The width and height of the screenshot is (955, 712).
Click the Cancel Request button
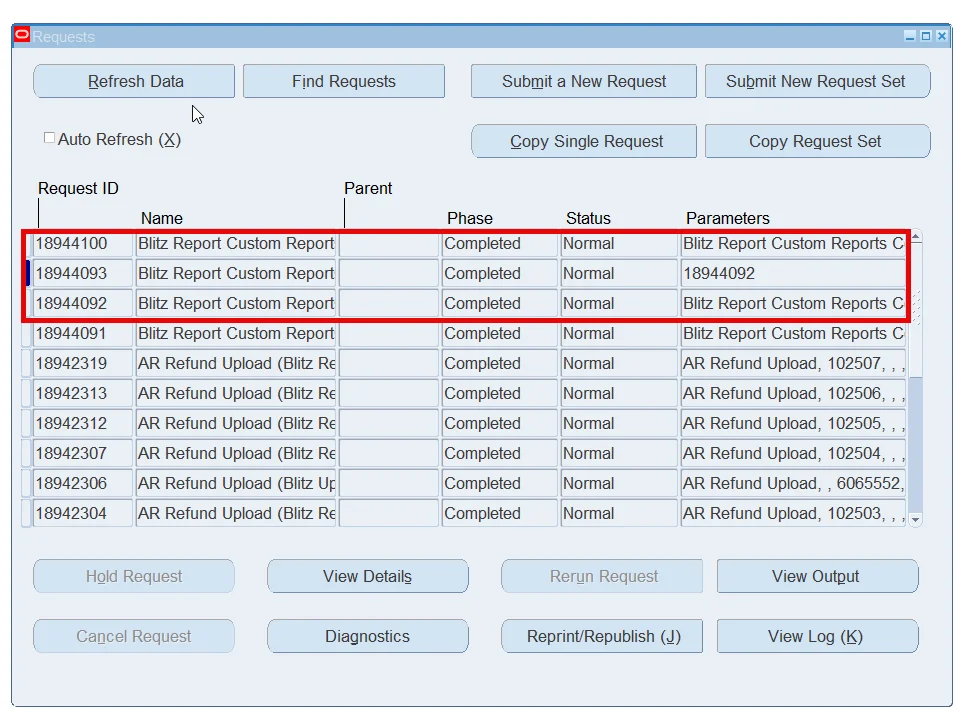[x=134, y=636]
